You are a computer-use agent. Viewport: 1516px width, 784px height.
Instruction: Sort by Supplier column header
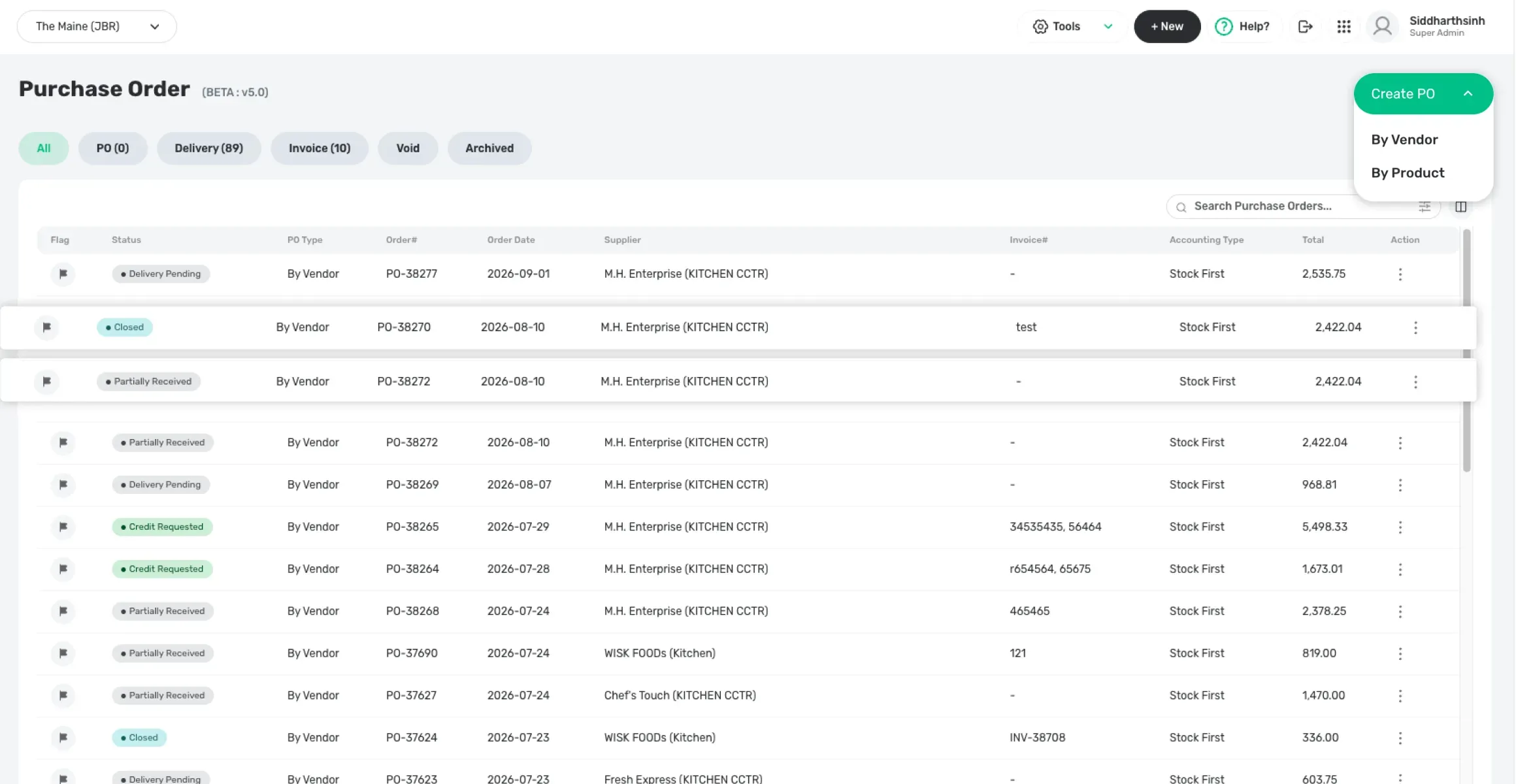622,240
